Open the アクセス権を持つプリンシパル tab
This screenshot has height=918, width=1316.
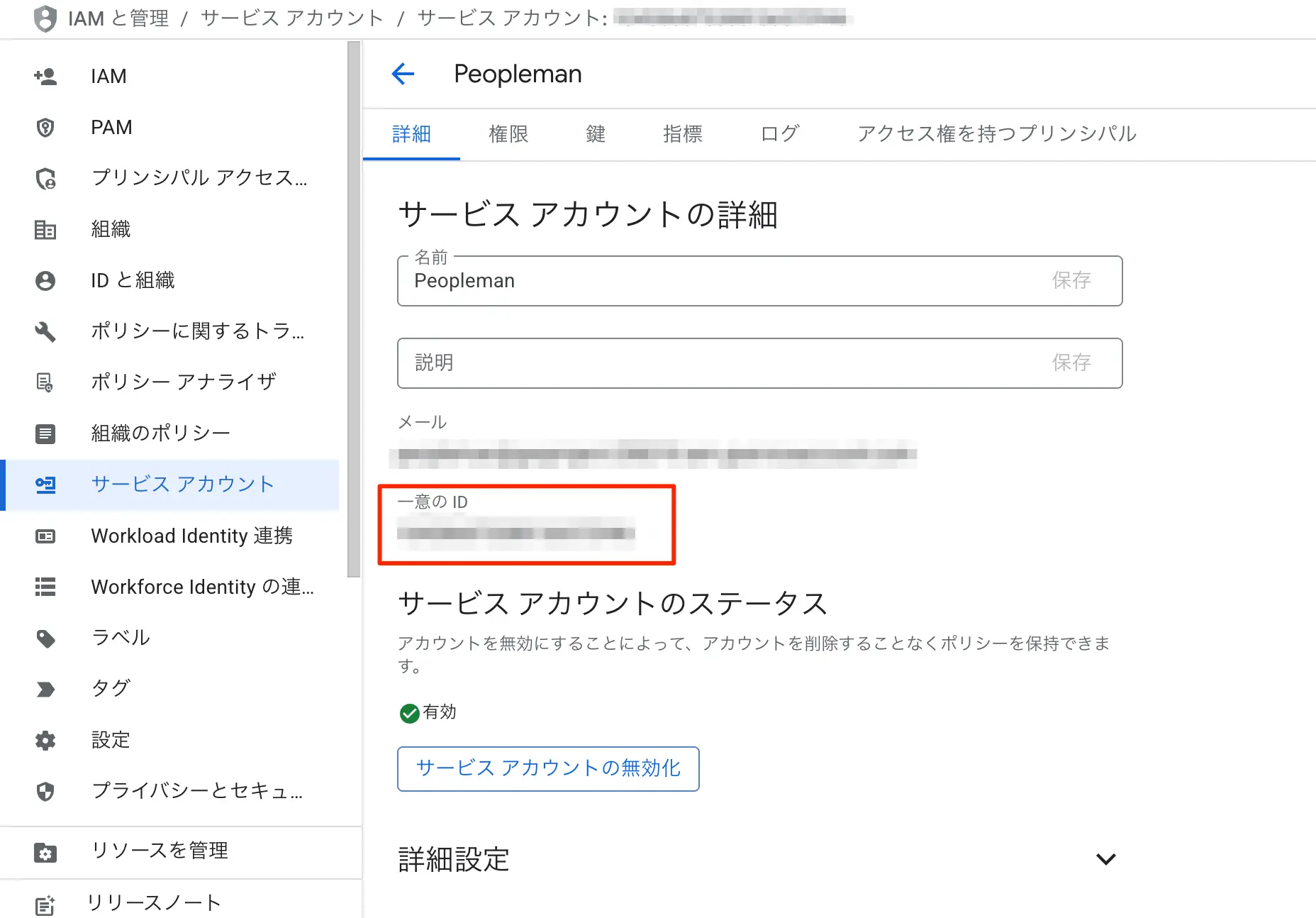996,134
